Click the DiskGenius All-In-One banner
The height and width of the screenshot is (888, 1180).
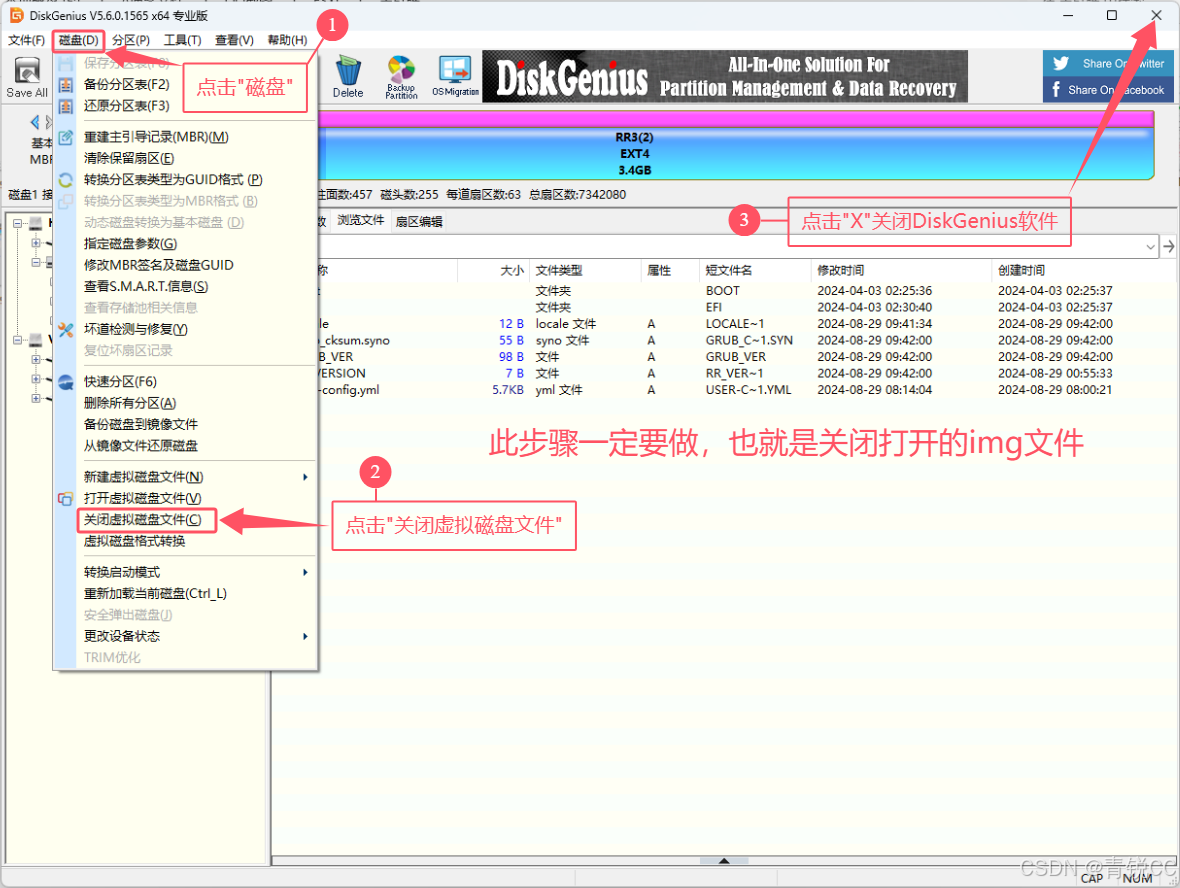tap(725, 77)
